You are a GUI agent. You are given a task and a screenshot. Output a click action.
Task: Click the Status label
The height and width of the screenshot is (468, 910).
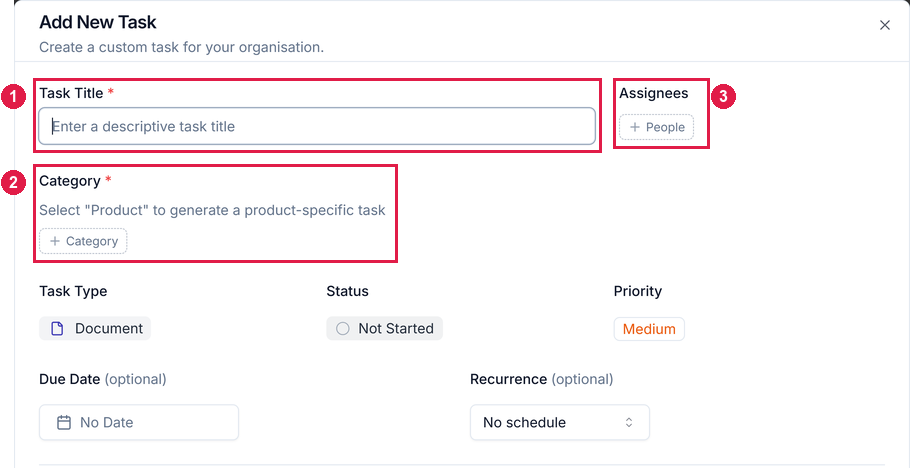click(x=347, y=291)
